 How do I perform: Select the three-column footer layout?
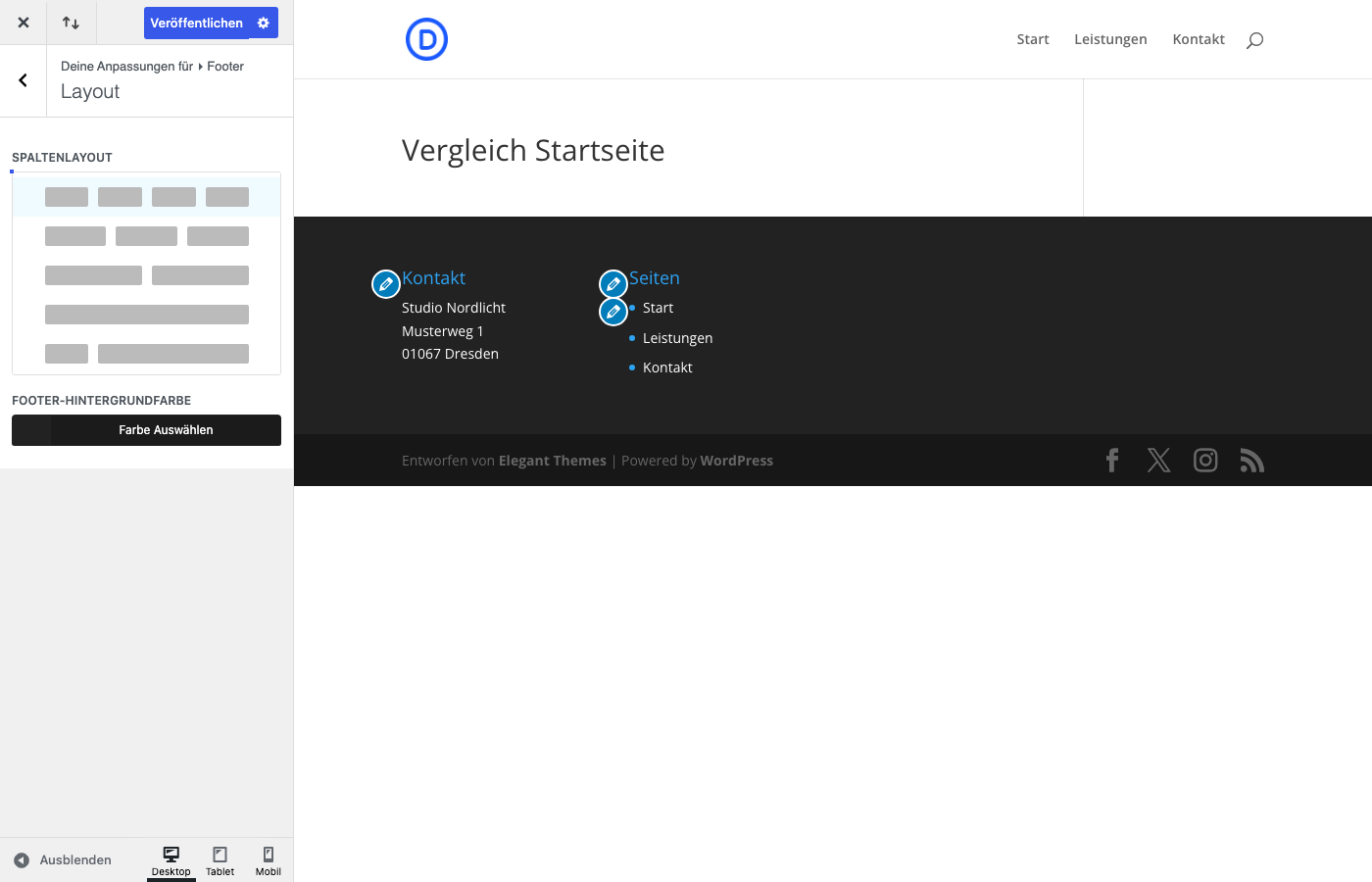coord(147,236)
